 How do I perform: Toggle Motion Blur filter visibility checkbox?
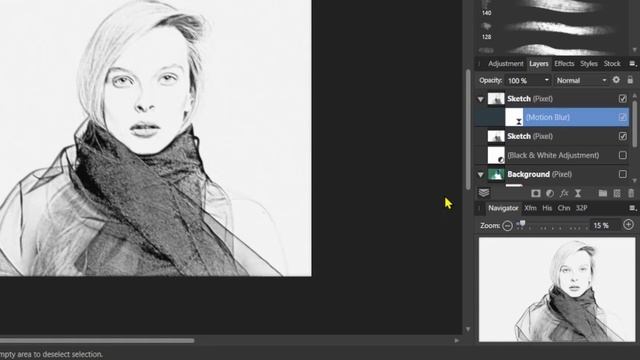click(622, 117)
